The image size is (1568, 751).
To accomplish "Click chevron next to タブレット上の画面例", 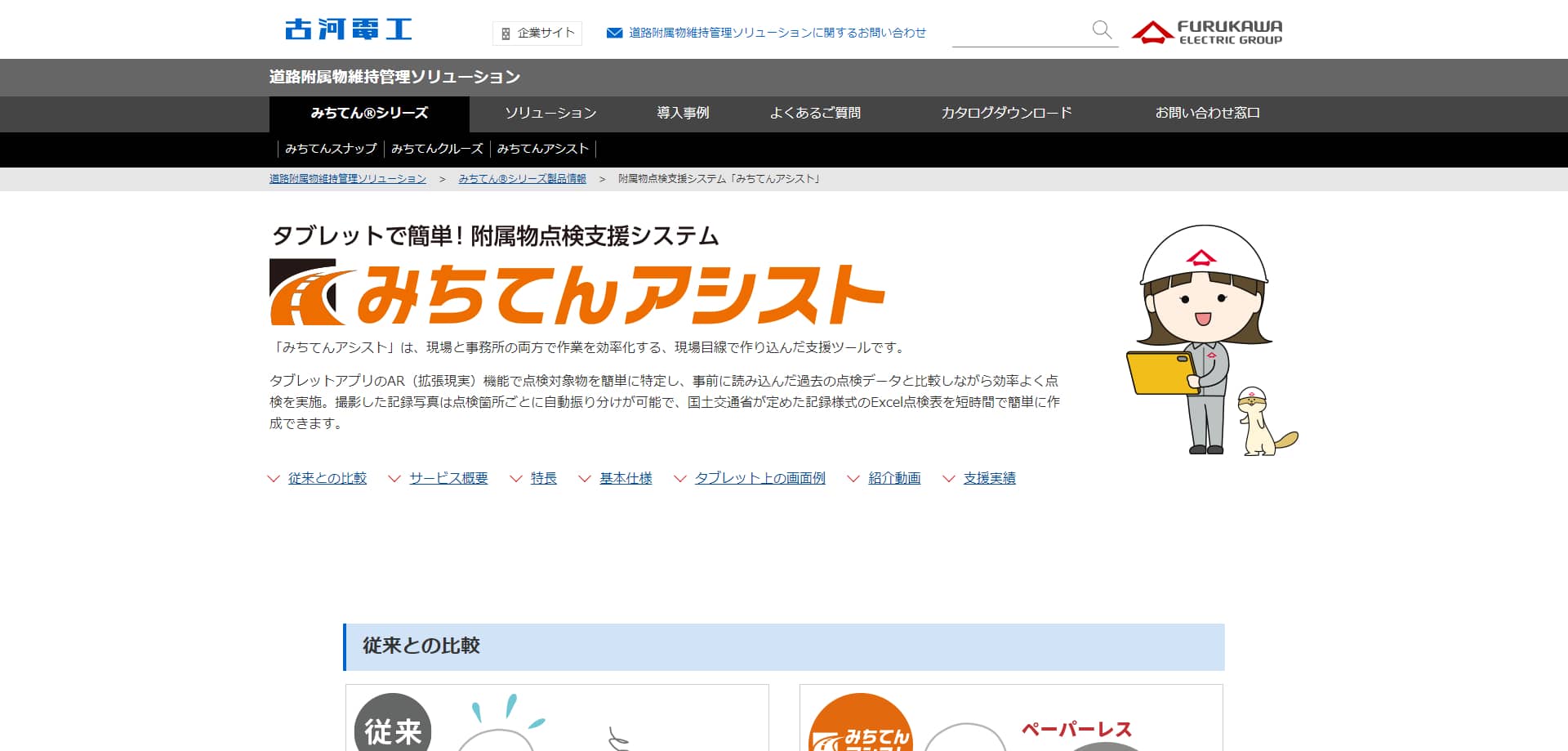I will point(680,479).
